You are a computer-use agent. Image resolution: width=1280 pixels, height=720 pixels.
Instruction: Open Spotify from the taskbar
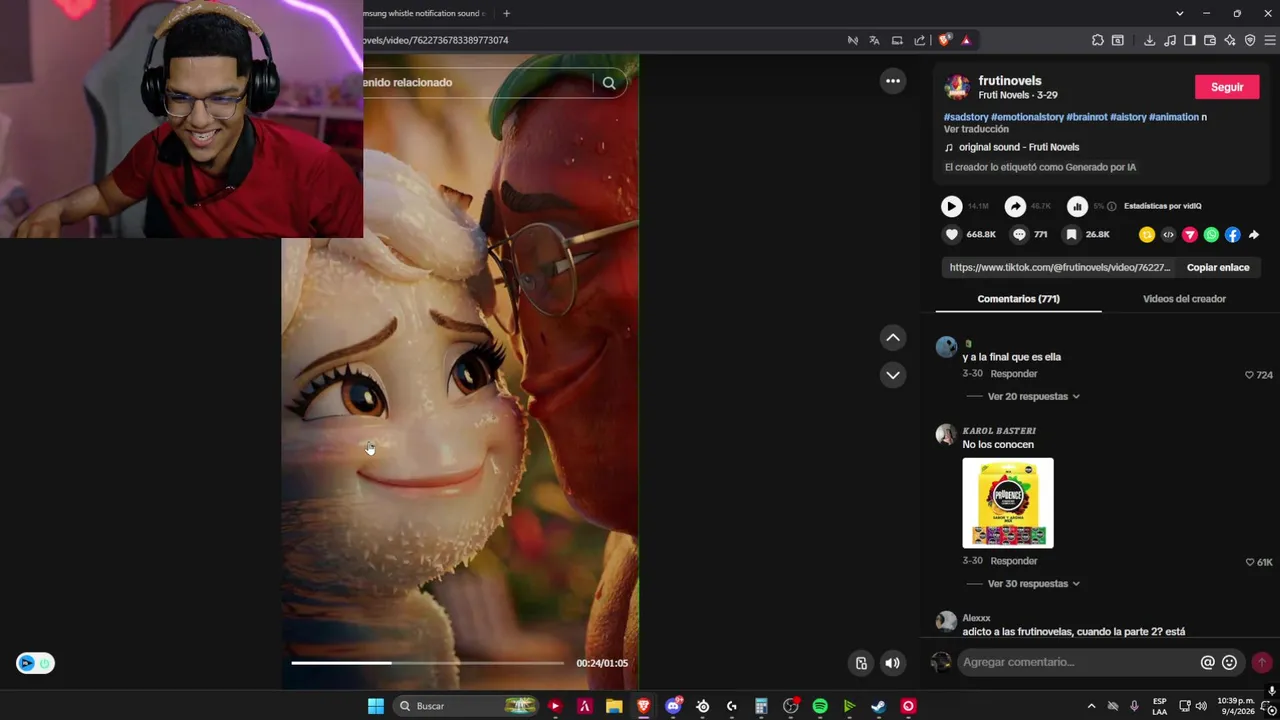point(820,706)
